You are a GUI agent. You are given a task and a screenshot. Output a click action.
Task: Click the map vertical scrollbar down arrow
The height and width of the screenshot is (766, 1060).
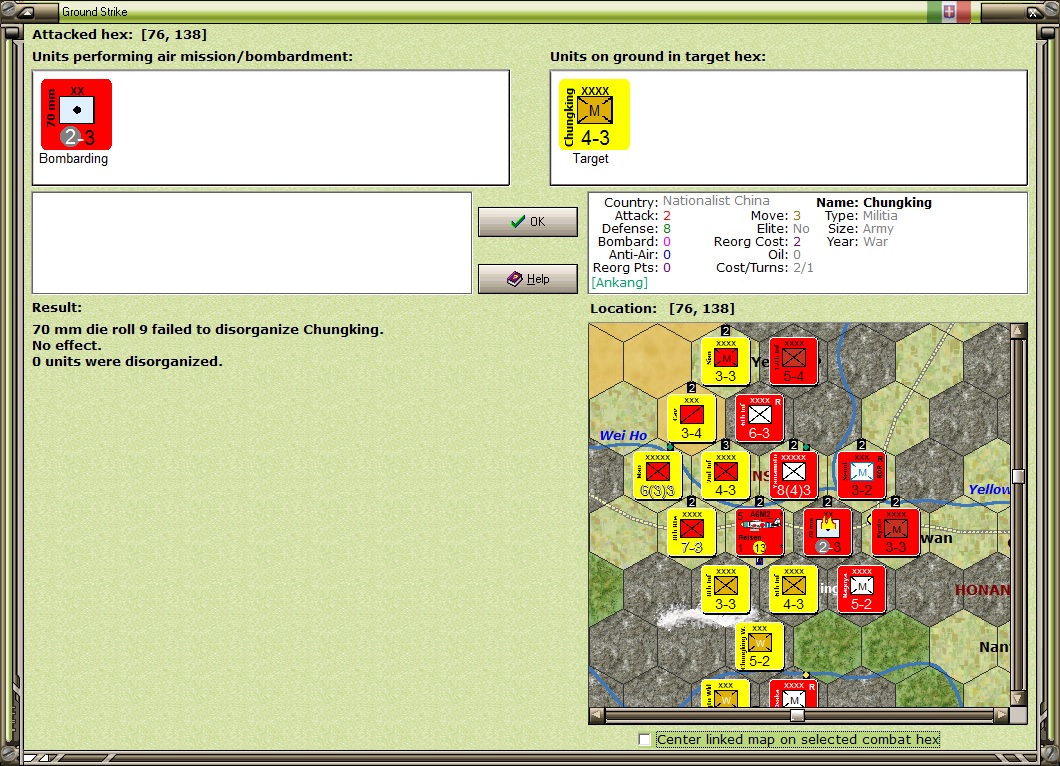pyautogui.click(x=1018, y=698)
